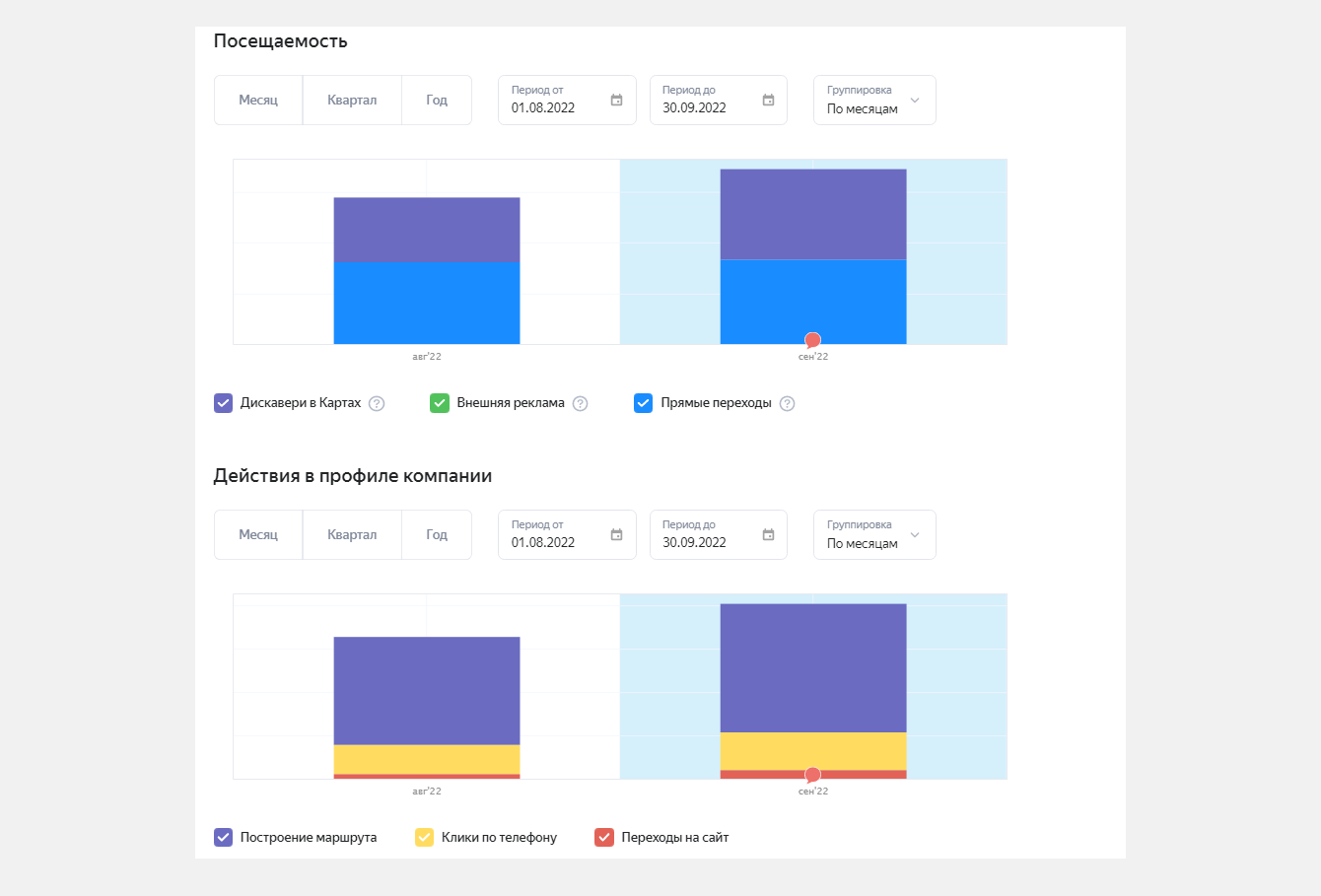The image size is (1321, 896).
Task: Open calendar for traffic end date
Action: 768,101
